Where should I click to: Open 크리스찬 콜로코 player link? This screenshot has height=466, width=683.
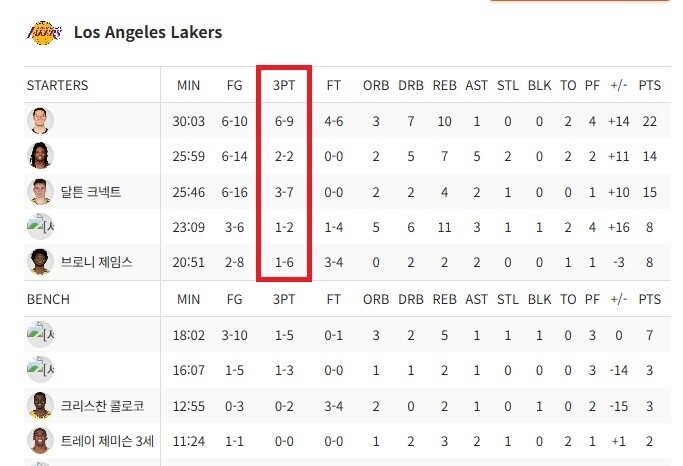[x=103, y=406]
